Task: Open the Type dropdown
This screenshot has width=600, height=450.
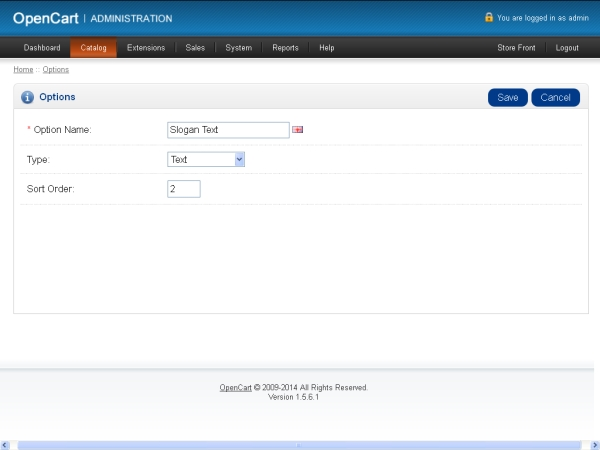Action: pyautogui.click(x=206, y=159)
